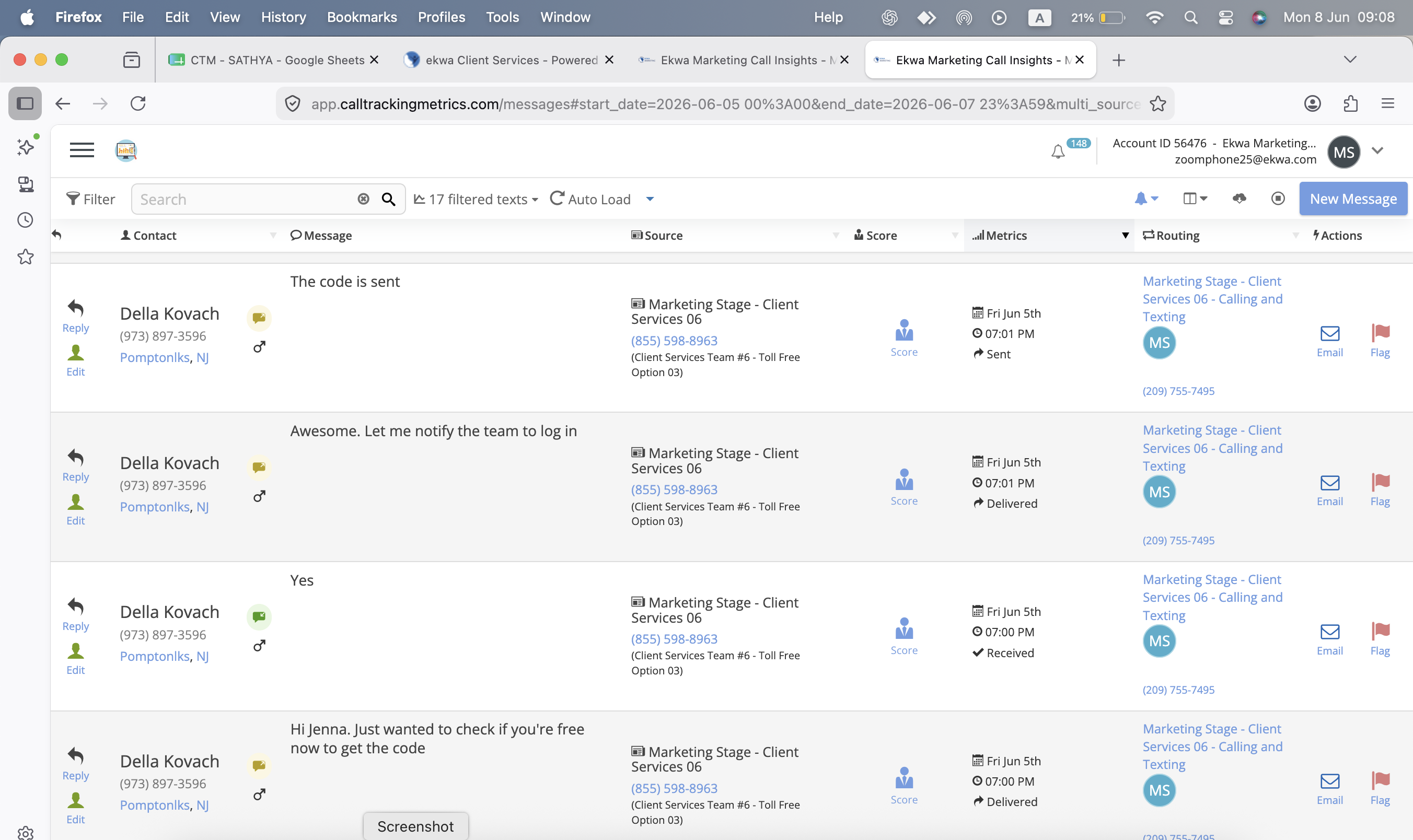Image resolution: width=1413 pixels, height=840 pixels.
Task: Click gender icon on 'The code is sent' row
Action: (x=259, y=346)
